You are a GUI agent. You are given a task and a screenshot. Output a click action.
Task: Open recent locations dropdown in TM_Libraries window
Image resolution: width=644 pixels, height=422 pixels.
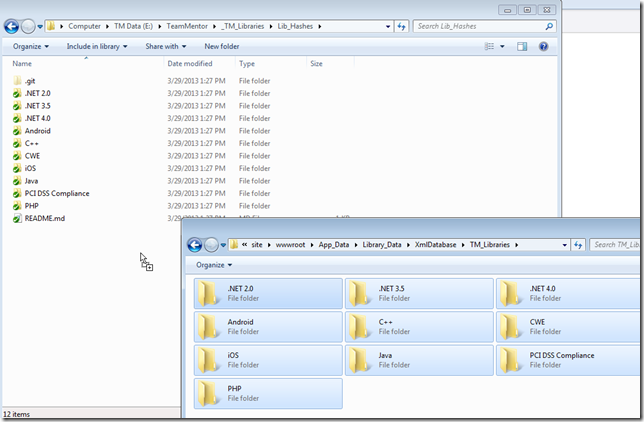tap(223, 245)
